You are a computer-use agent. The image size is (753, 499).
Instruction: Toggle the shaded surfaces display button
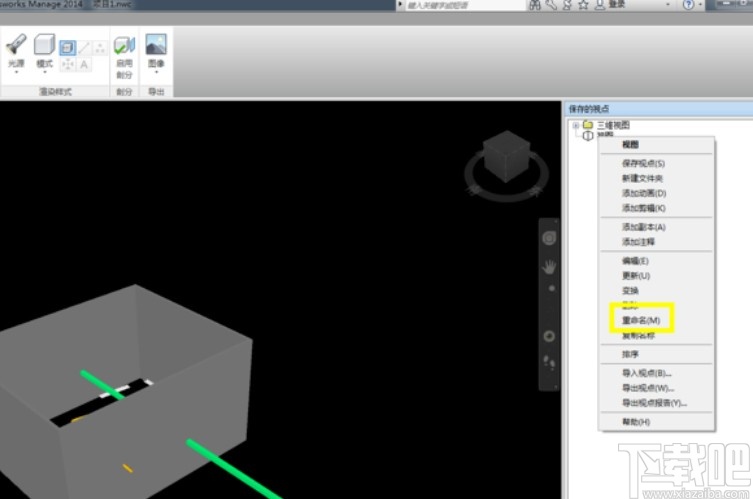(x=68, y=47)
